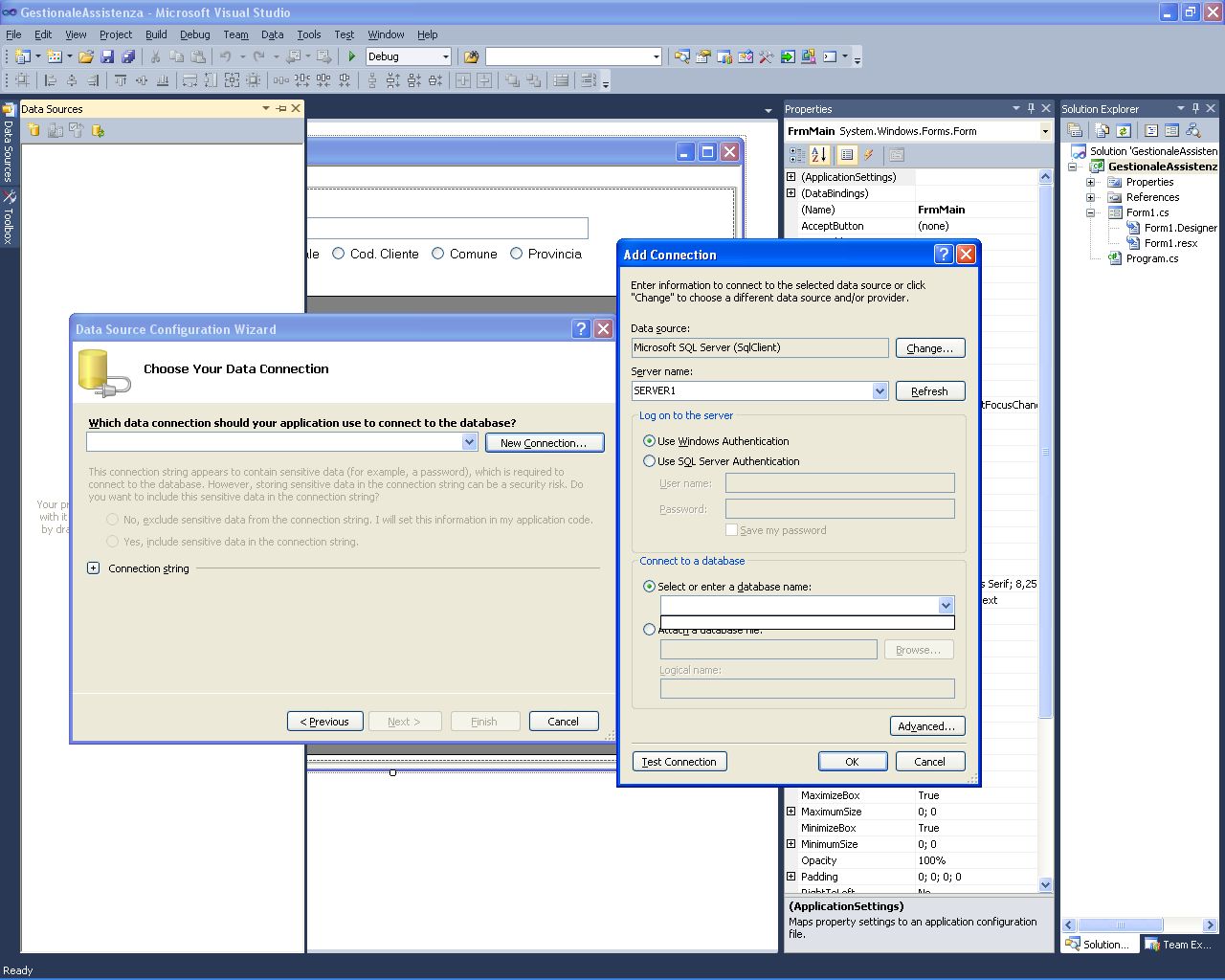
Task: Click the Align Tops icon in layout toolbar
Action: [x=121, y=80]
